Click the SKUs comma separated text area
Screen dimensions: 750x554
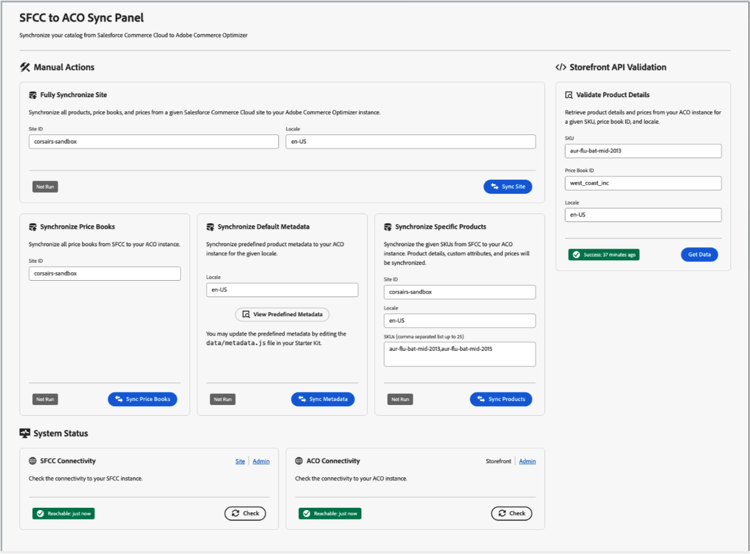(460, 354)
